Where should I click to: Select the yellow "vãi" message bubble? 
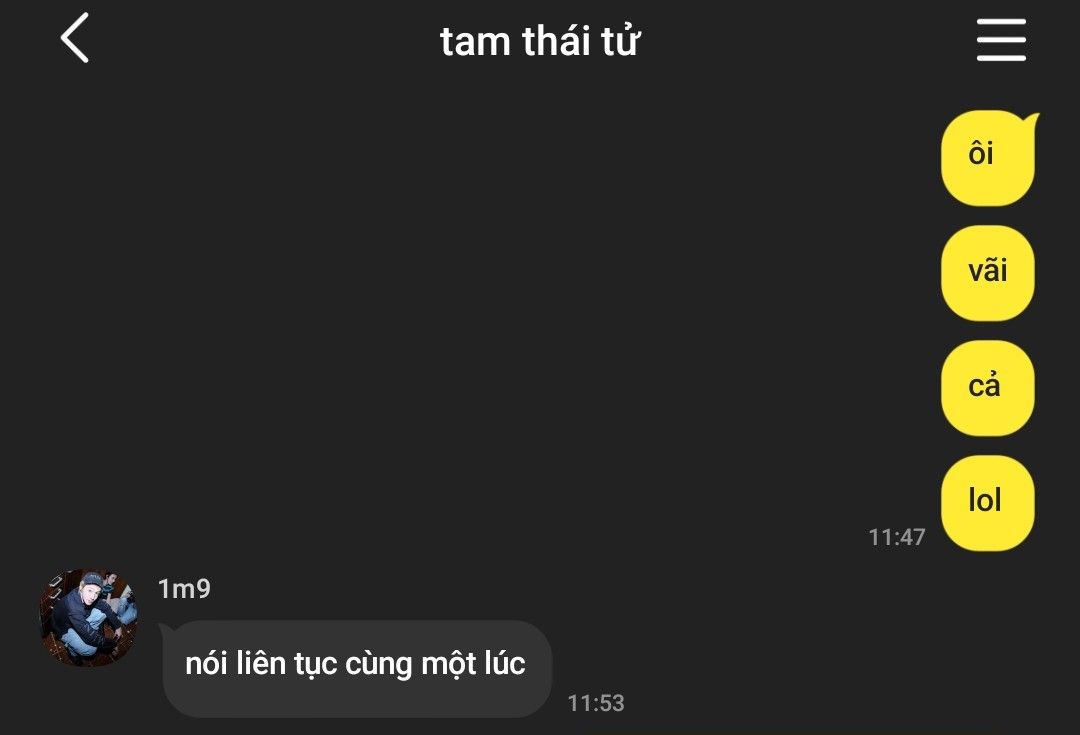[988, 273]
